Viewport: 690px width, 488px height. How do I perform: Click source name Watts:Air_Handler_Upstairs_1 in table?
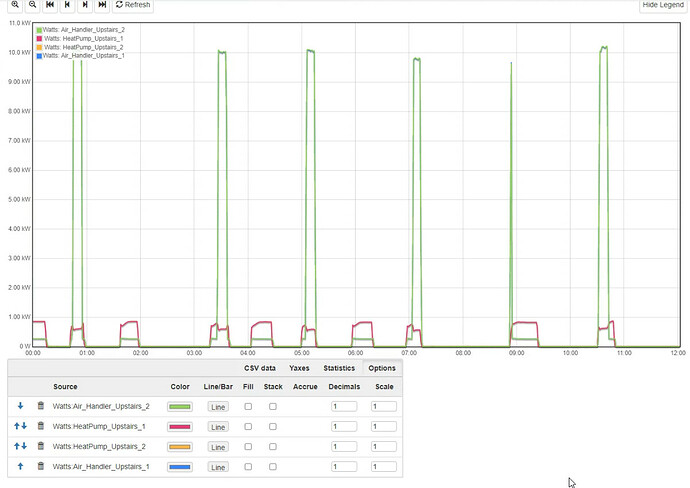(101, 466)
